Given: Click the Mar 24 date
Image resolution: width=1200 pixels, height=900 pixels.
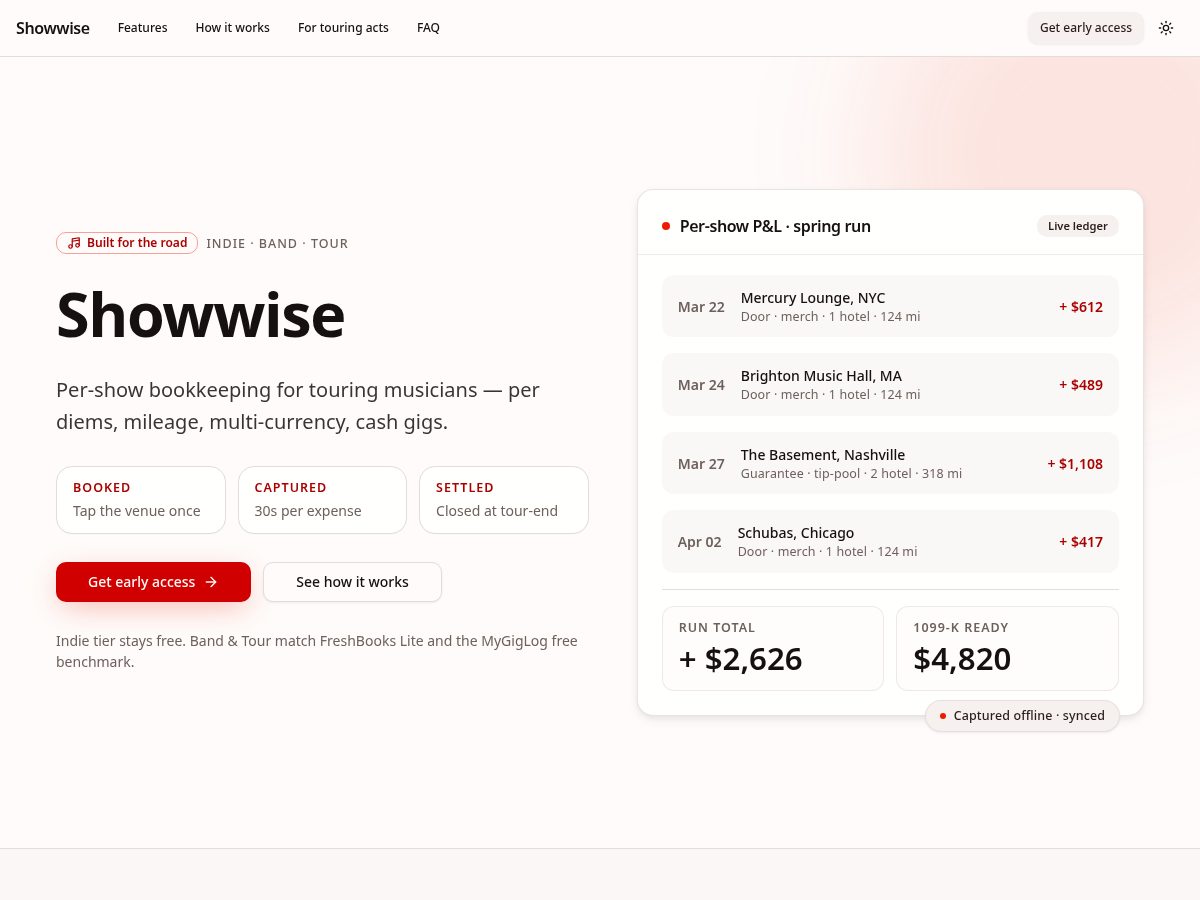Looking at the screenshot, I should pos(701,385).
